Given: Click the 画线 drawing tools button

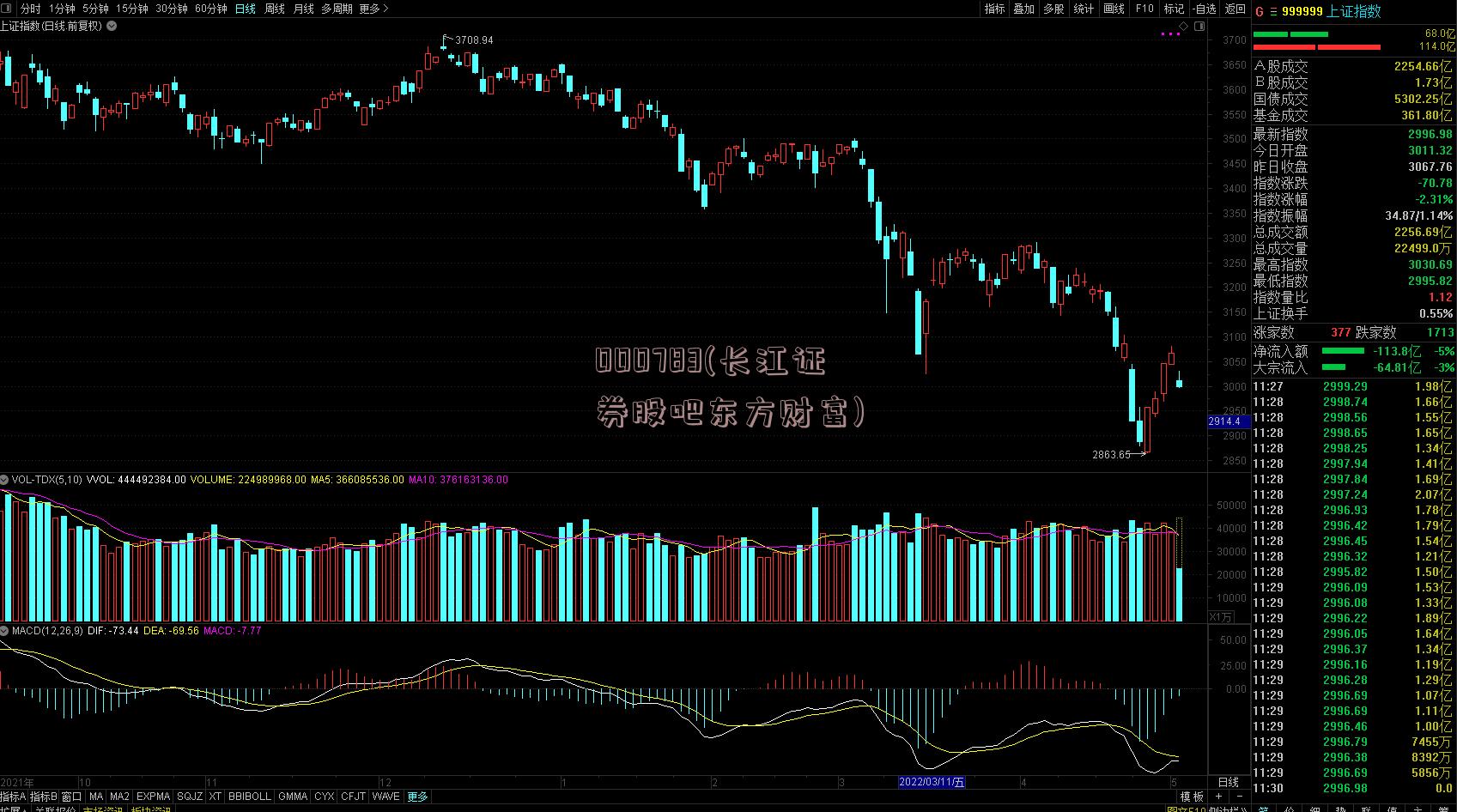Looking at the screenshot, I should [x=1114, y=9].
